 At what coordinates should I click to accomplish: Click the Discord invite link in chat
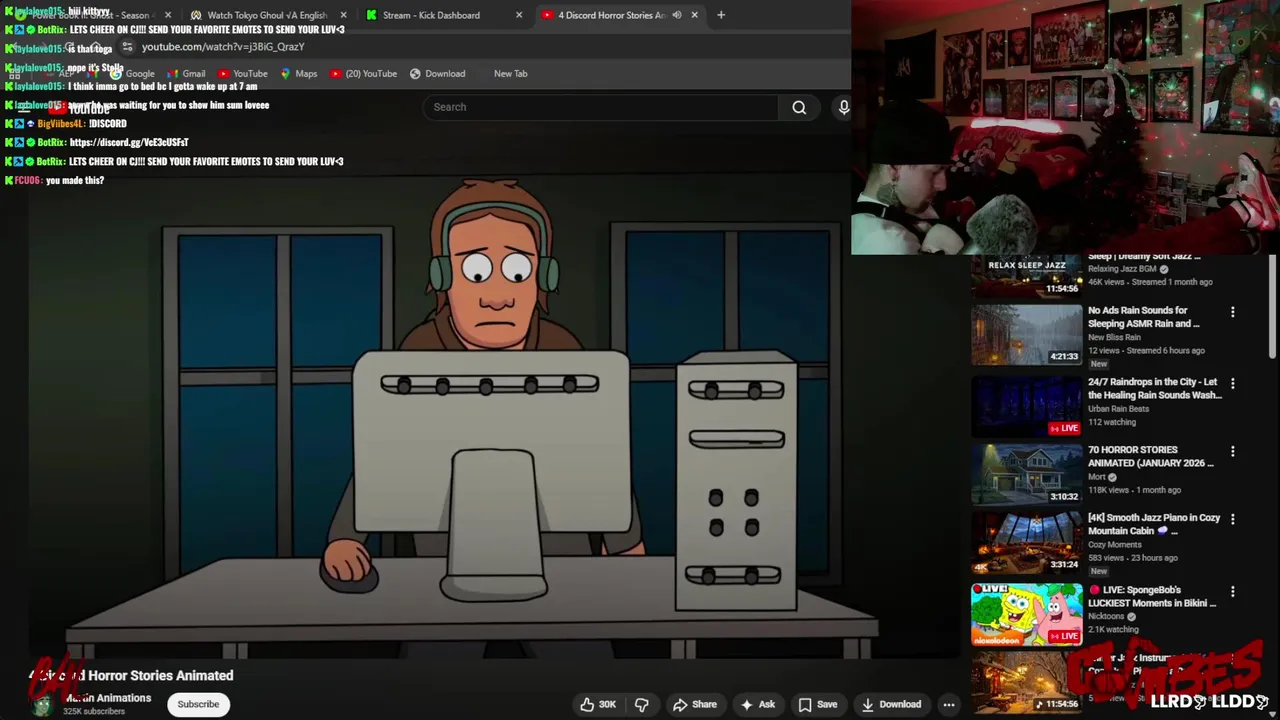point(129,142)
